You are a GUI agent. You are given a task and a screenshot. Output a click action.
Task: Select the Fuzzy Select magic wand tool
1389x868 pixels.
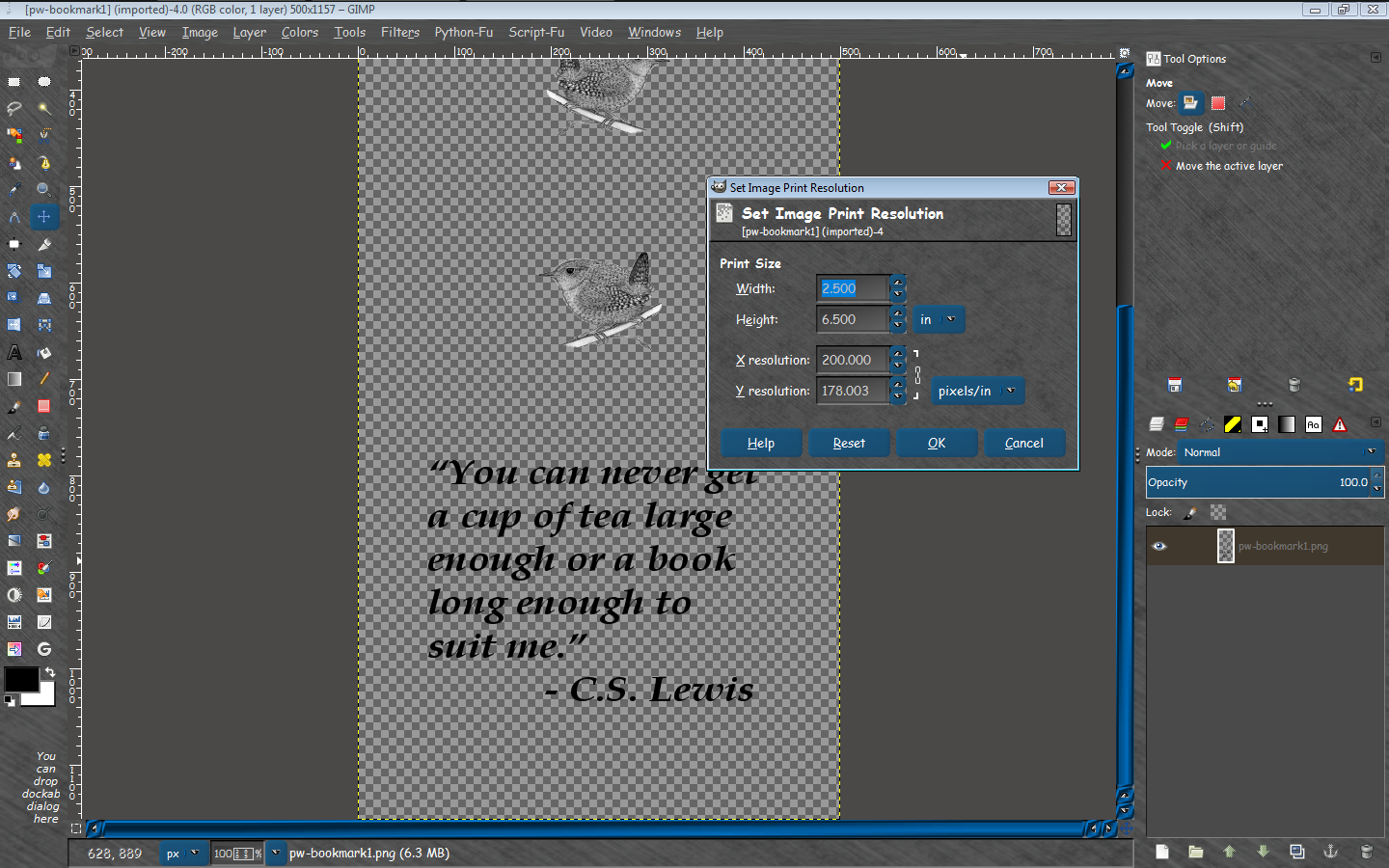pyautogui.click(x=44, y=109)
